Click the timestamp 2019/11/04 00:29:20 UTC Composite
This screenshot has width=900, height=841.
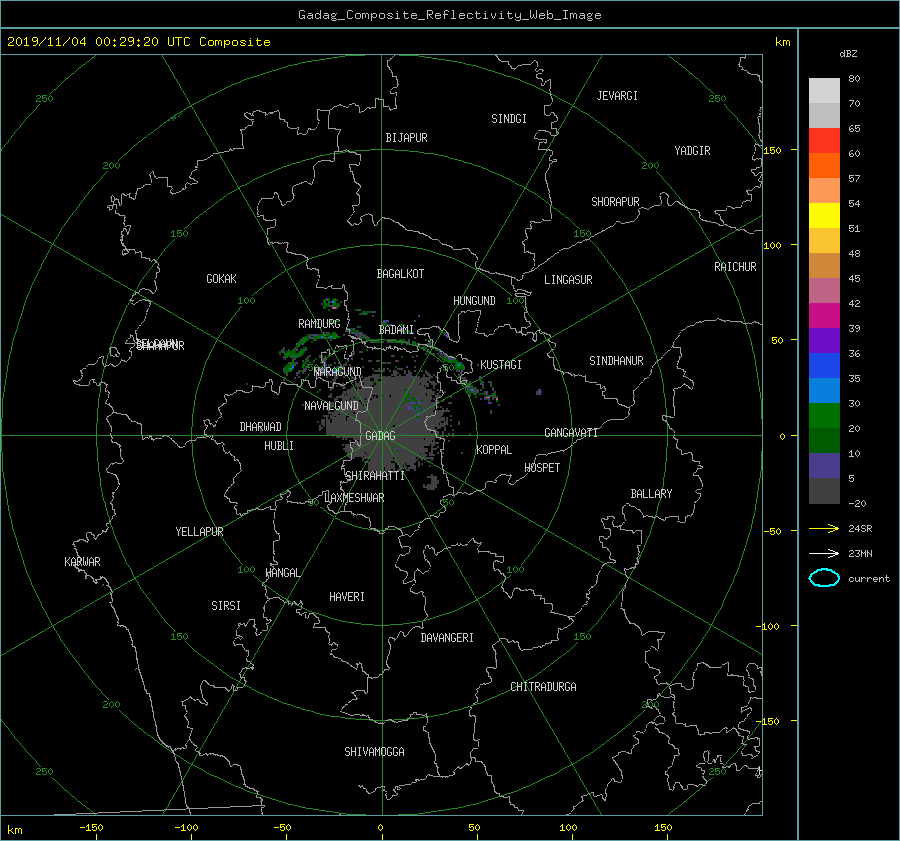click(138, 42)
